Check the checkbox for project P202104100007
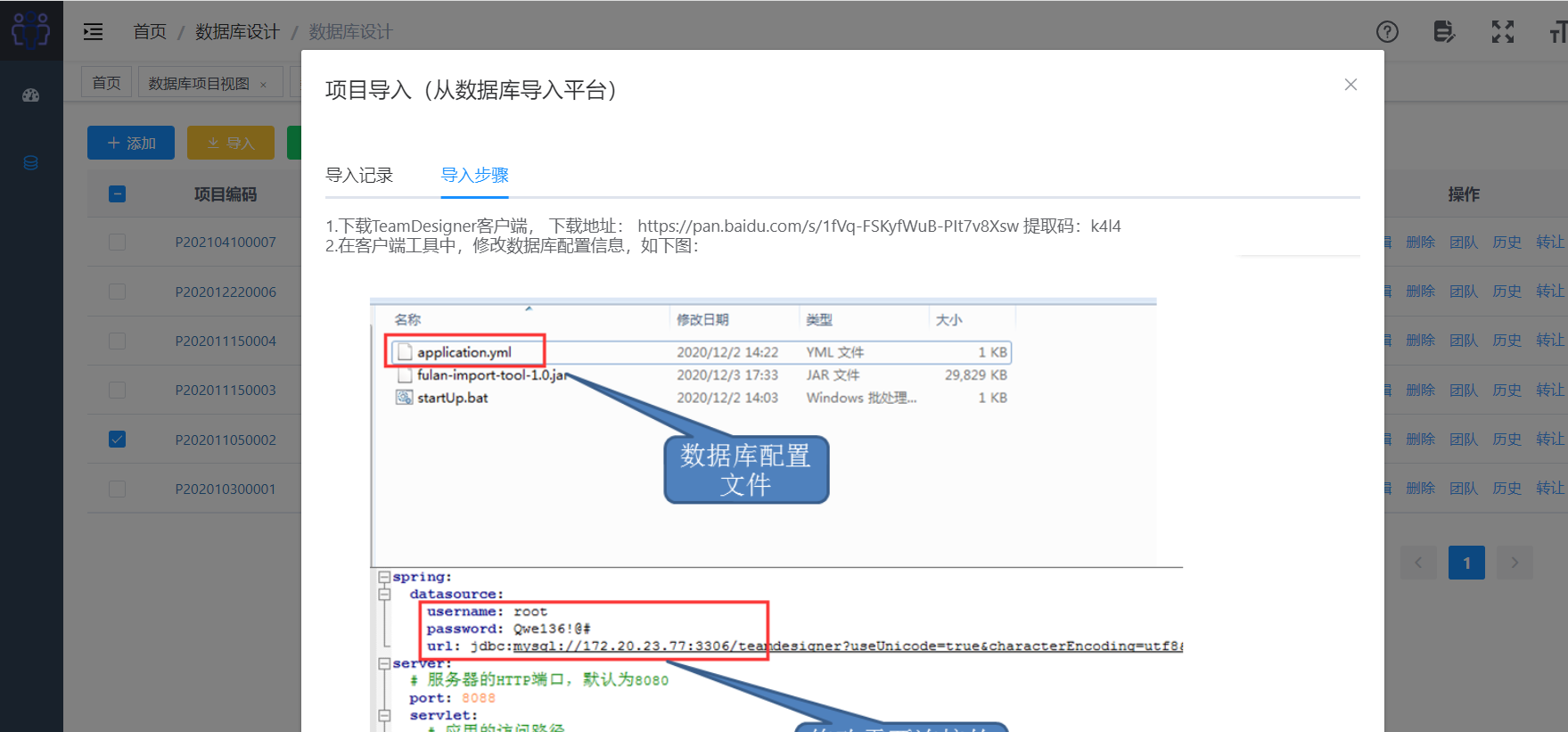Viewport: 1568px width, 732px height. click(117, 243)
